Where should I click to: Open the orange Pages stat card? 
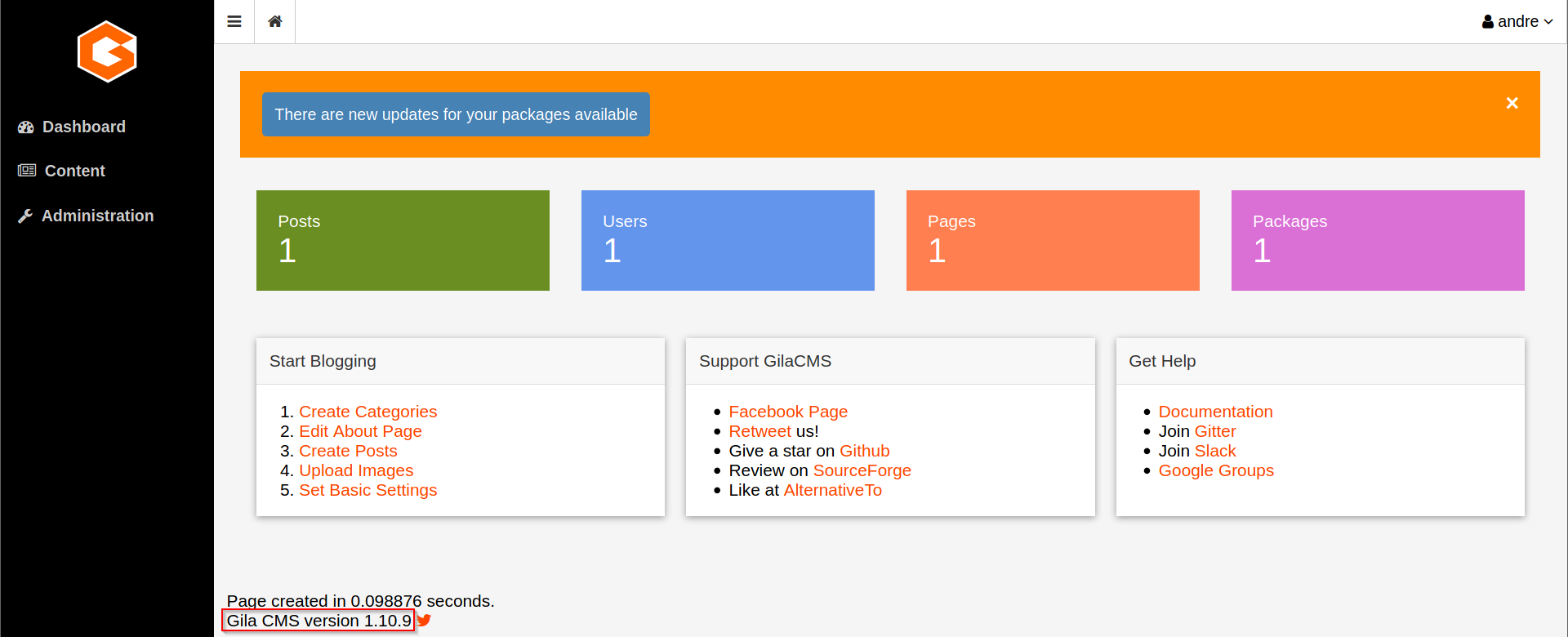(1053, 240)
